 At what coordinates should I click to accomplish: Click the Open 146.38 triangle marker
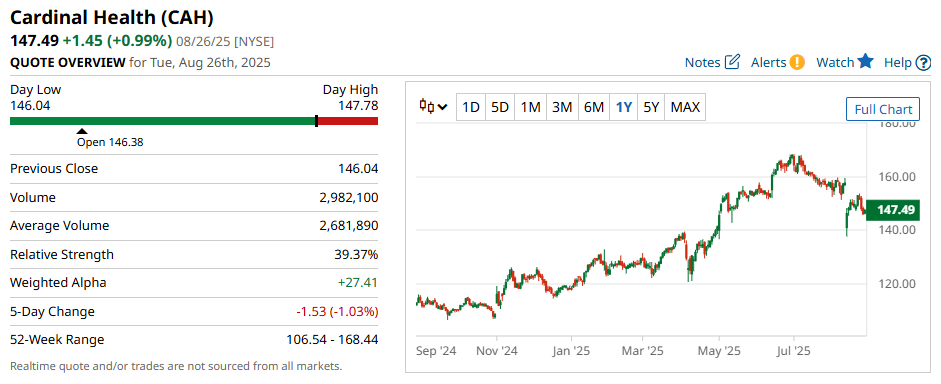click(82, 131)
